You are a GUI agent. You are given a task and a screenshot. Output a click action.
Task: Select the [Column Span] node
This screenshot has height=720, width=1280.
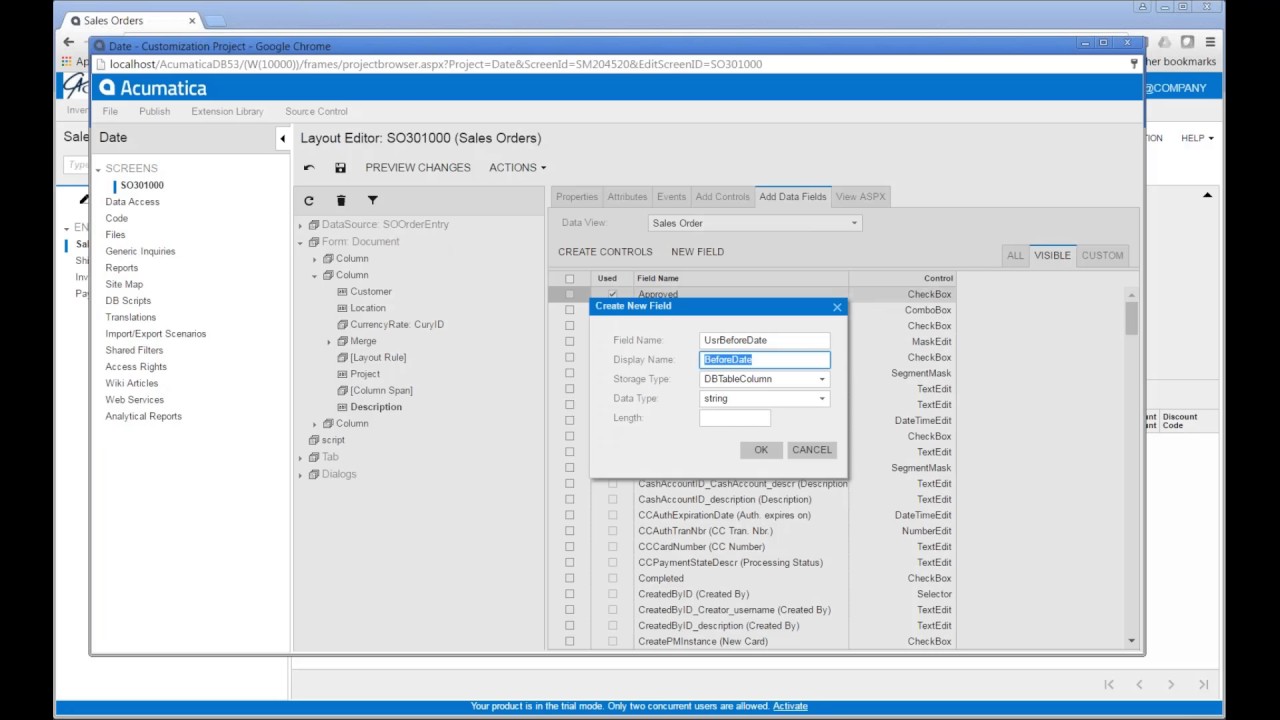click(x=381, y=390)
